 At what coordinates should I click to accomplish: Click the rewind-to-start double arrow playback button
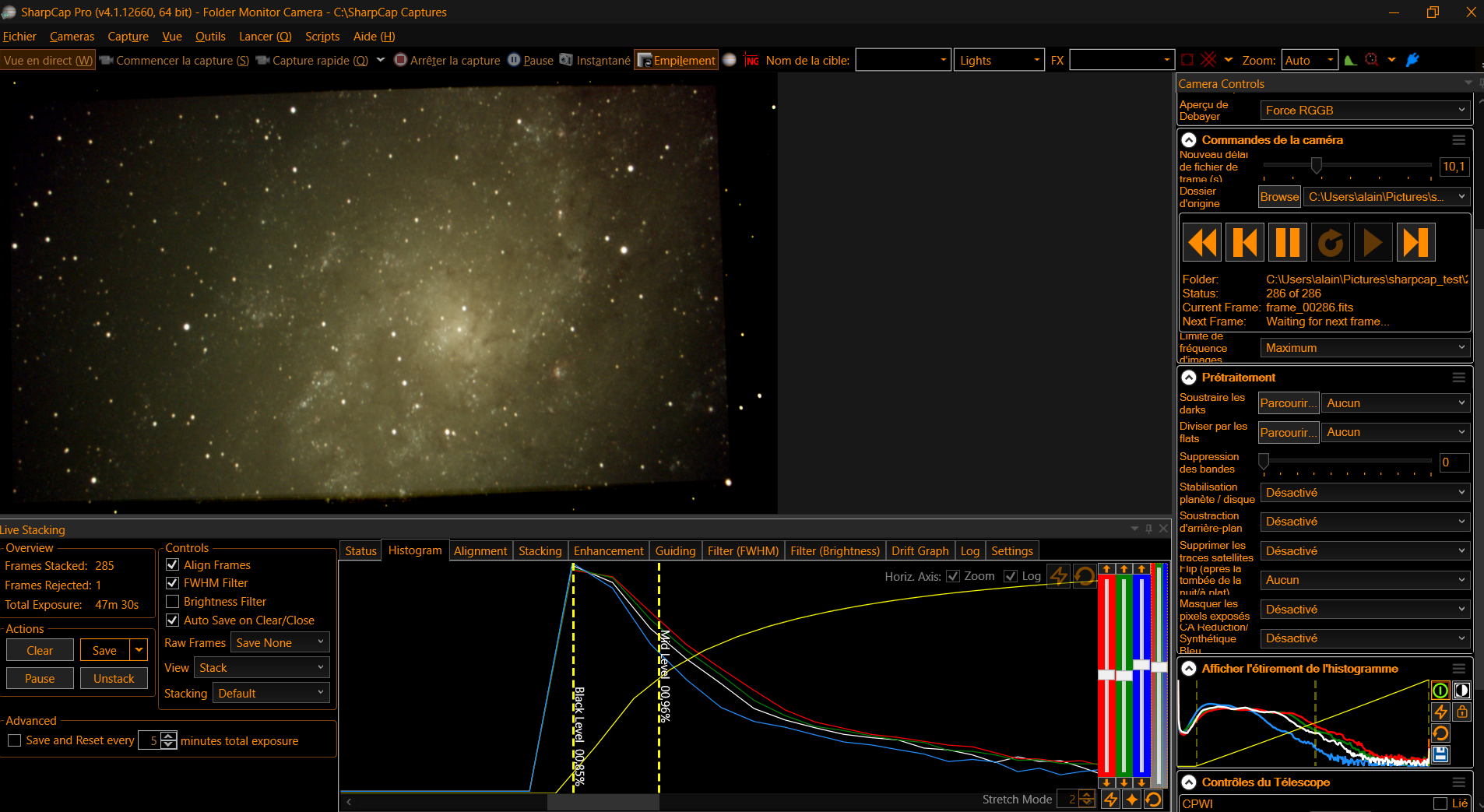click(x=1202, y=242)
